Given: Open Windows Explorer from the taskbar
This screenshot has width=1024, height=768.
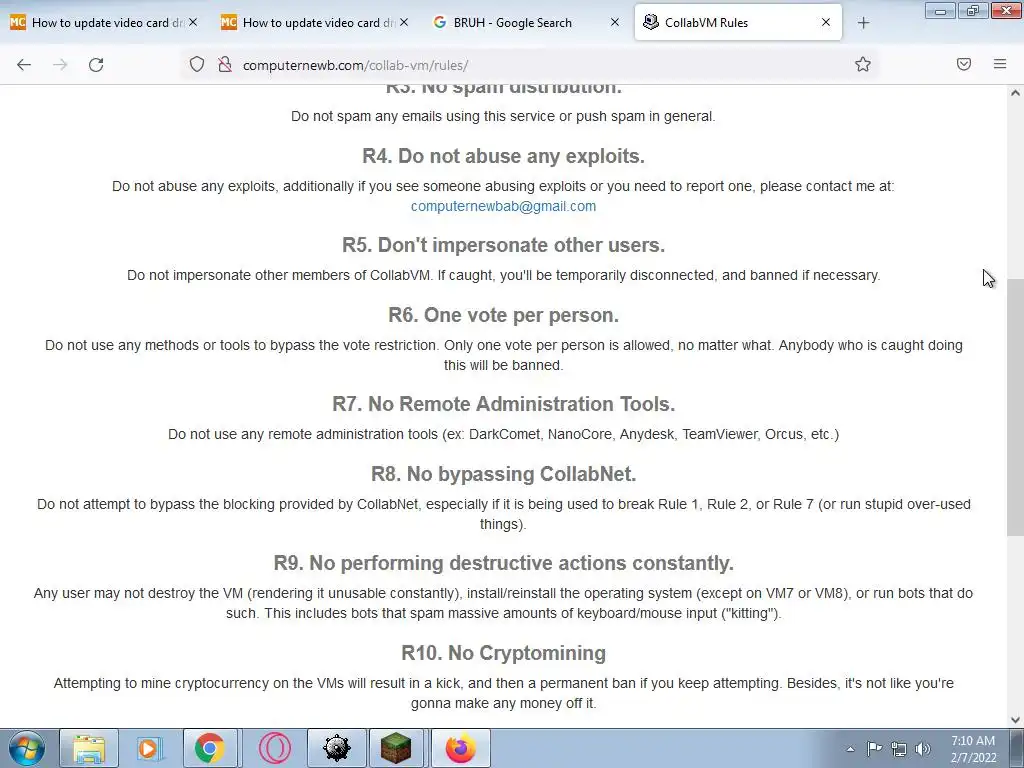Looking at the screenshot, I should tap(89, 748).
